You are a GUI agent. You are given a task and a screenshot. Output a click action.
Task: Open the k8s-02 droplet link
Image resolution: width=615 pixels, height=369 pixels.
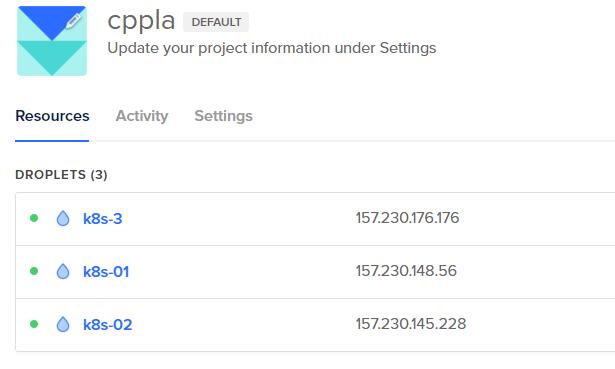click(x=107, y=325)
